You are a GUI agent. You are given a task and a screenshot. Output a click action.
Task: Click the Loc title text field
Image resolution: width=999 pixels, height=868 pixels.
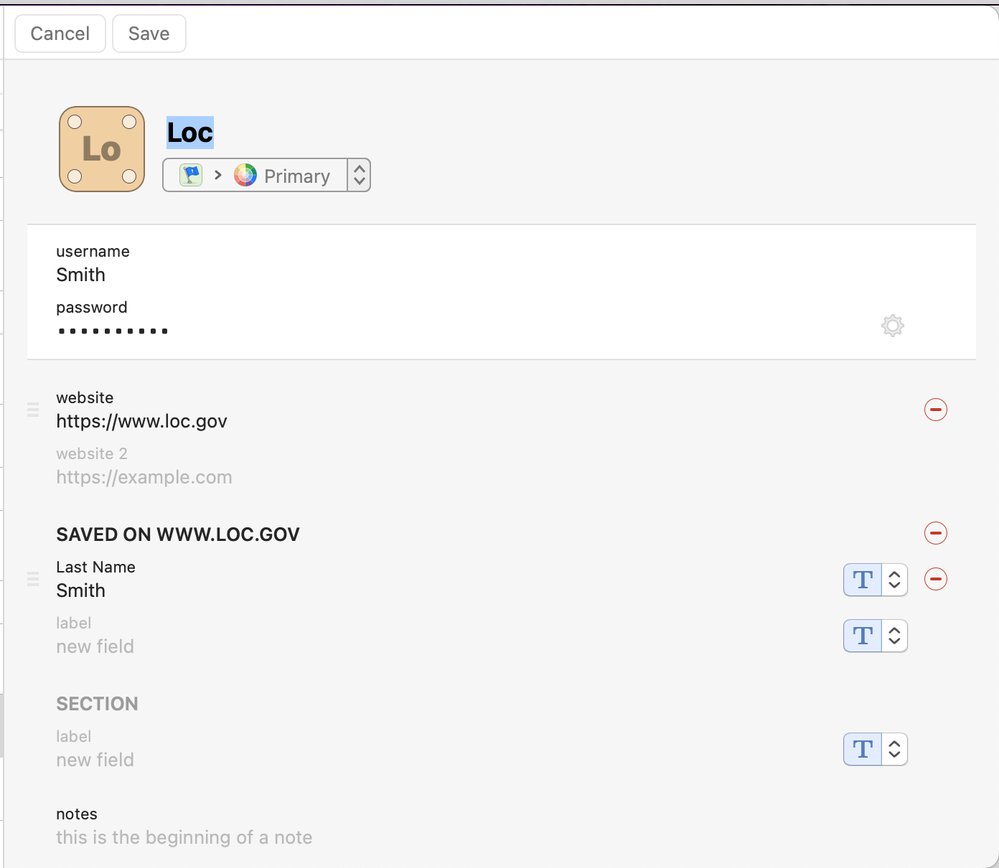190,132
